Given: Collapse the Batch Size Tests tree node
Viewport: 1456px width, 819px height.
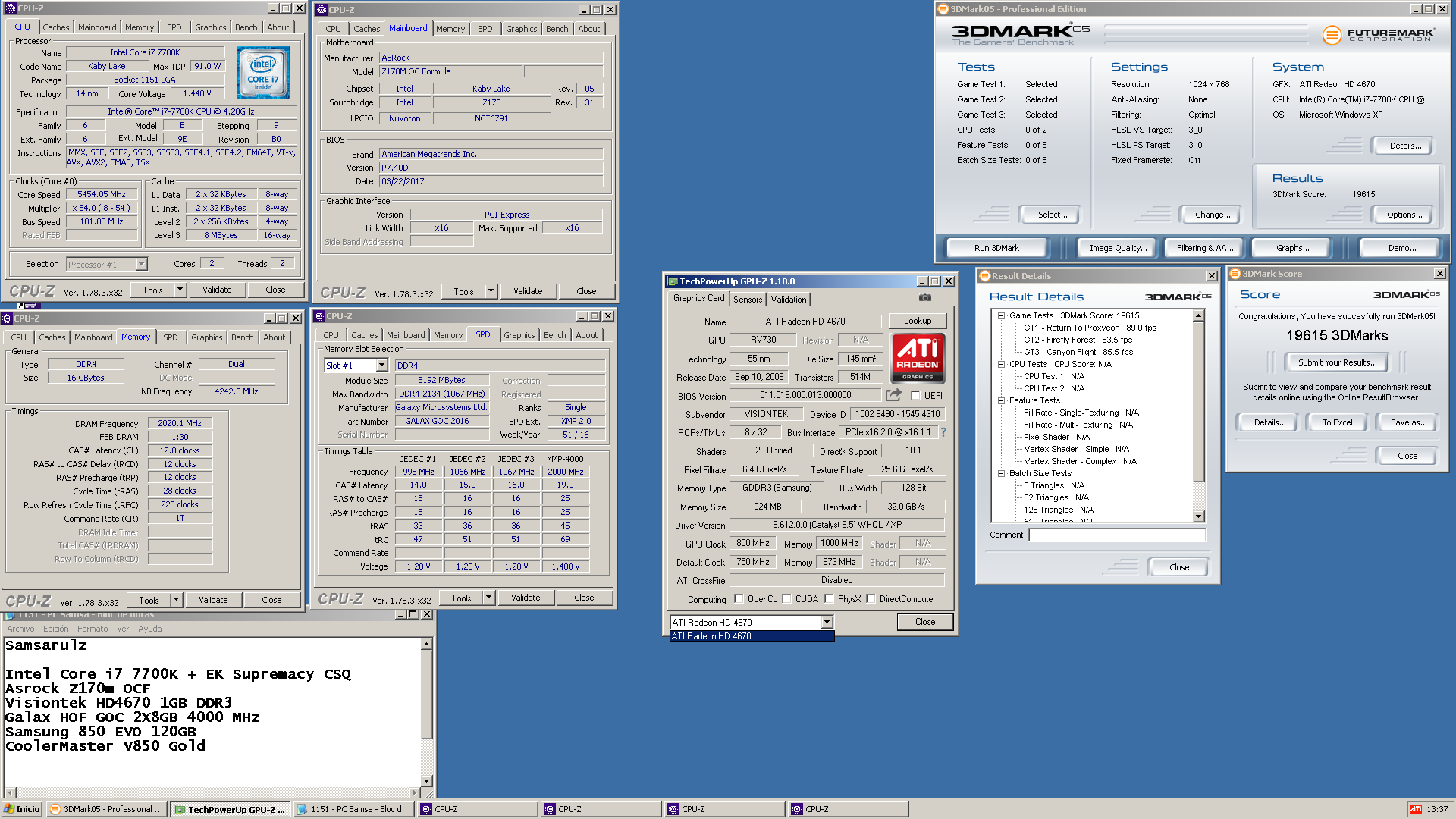Looking at the screenshot, I should (1001, 474).
